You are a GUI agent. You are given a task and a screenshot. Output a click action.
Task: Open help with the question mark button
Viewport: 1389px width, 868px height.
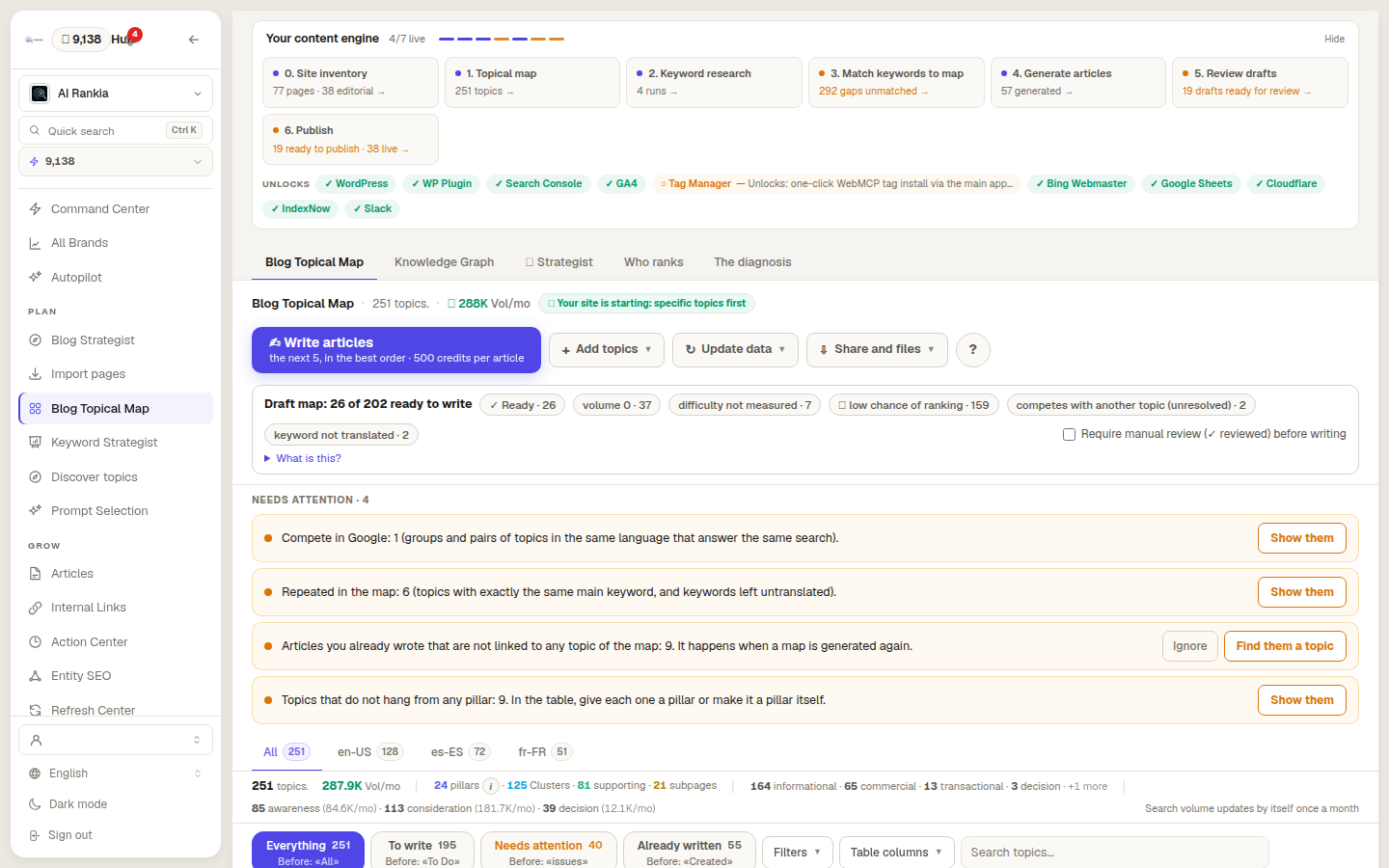(972, 349)
